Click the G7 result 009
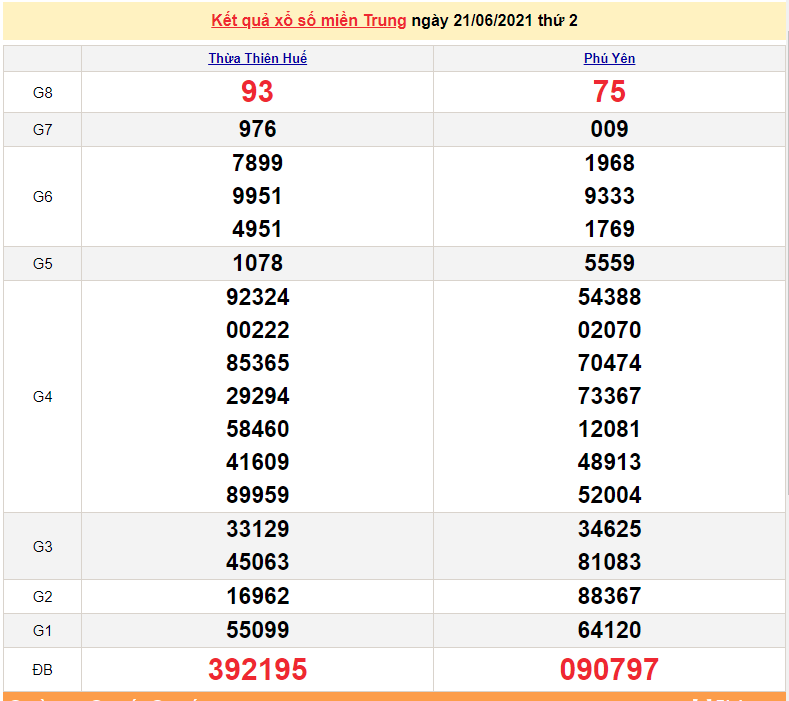Image resolution: width=789 pixels, height=701 pixels. click(609, 129)
